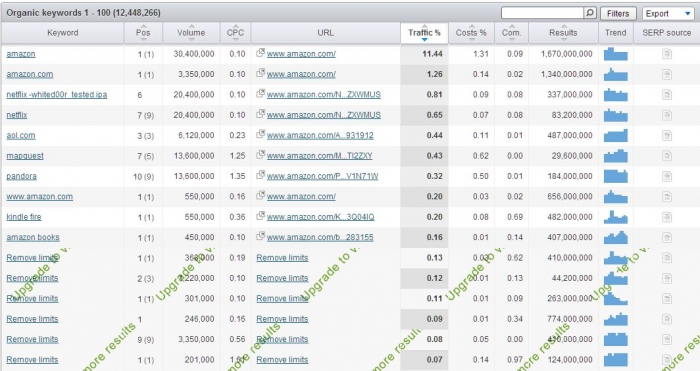This screenshot has width=700, height=371.
Task: Sort by Volume column
Action: (191, 33)
